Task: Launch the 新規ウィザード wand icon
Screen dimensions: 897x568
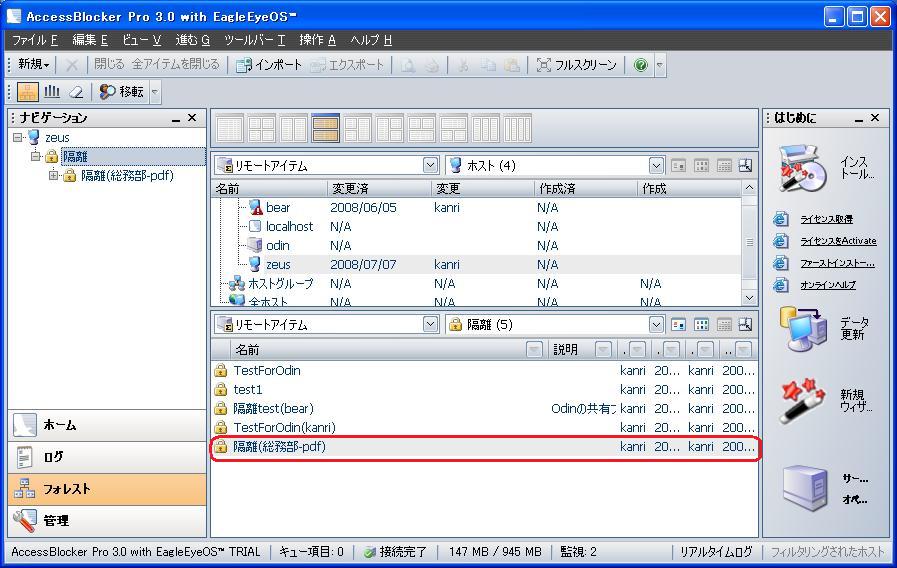Action: [x=803, y=400]
